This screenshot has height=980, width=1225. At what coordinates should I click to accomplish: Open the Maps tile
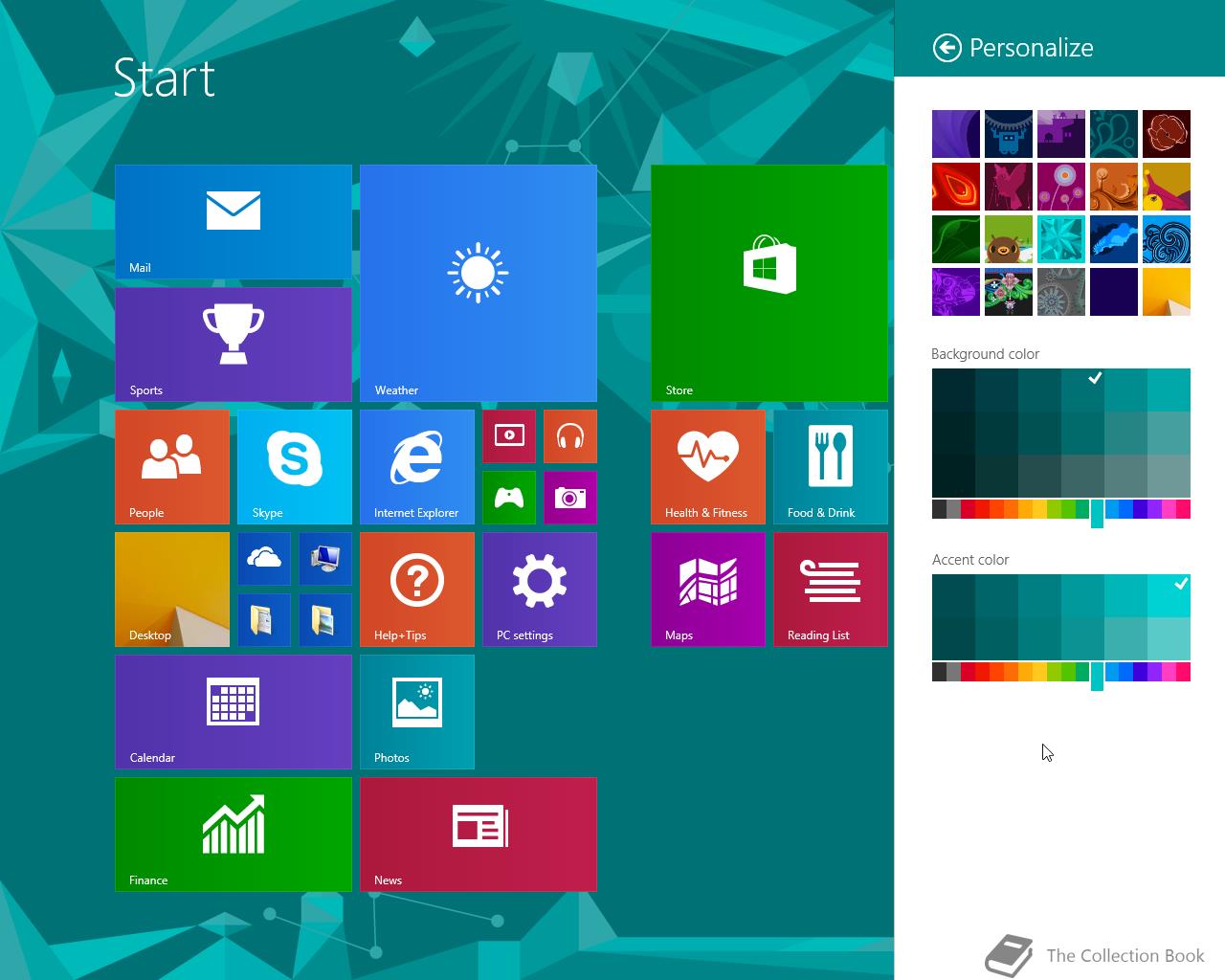point(708,590)
